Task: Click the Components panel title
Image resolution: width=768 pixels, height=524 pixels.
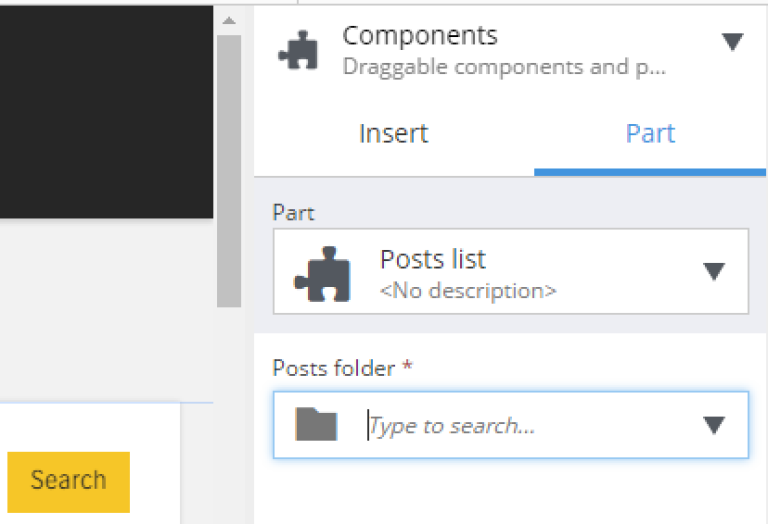Action: tap(420, 36)
